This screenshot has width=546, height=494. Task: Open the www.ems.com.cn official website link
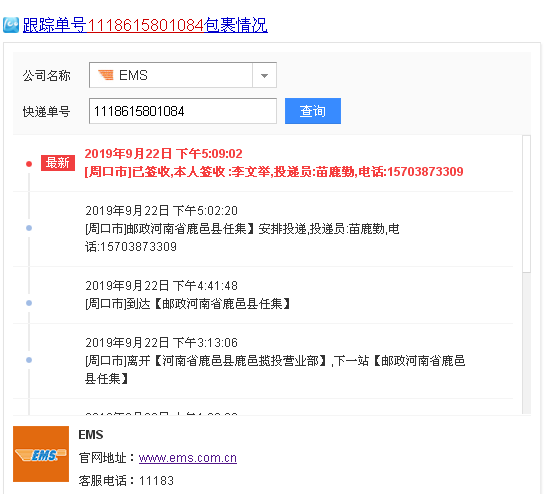click(x=188, y=458)
